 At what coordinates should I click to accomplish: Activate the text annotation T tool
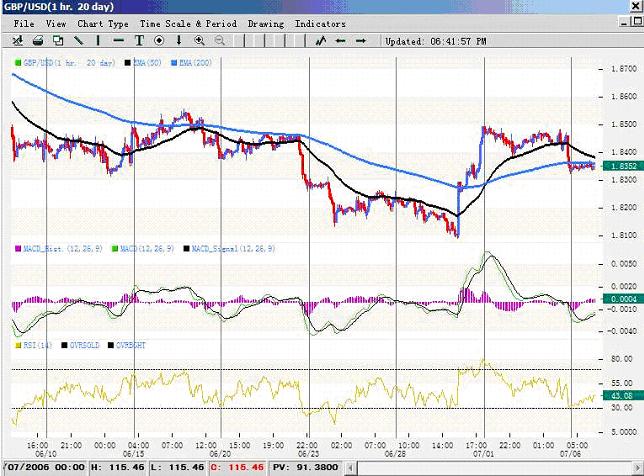coord(139,41)
